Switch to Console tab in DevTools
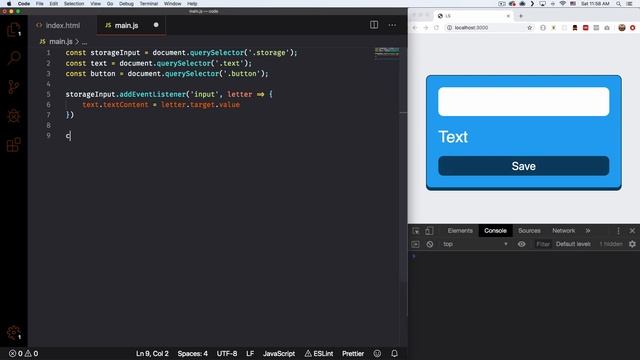This screenshot has width=640, height=360. [x=495, y=231]
